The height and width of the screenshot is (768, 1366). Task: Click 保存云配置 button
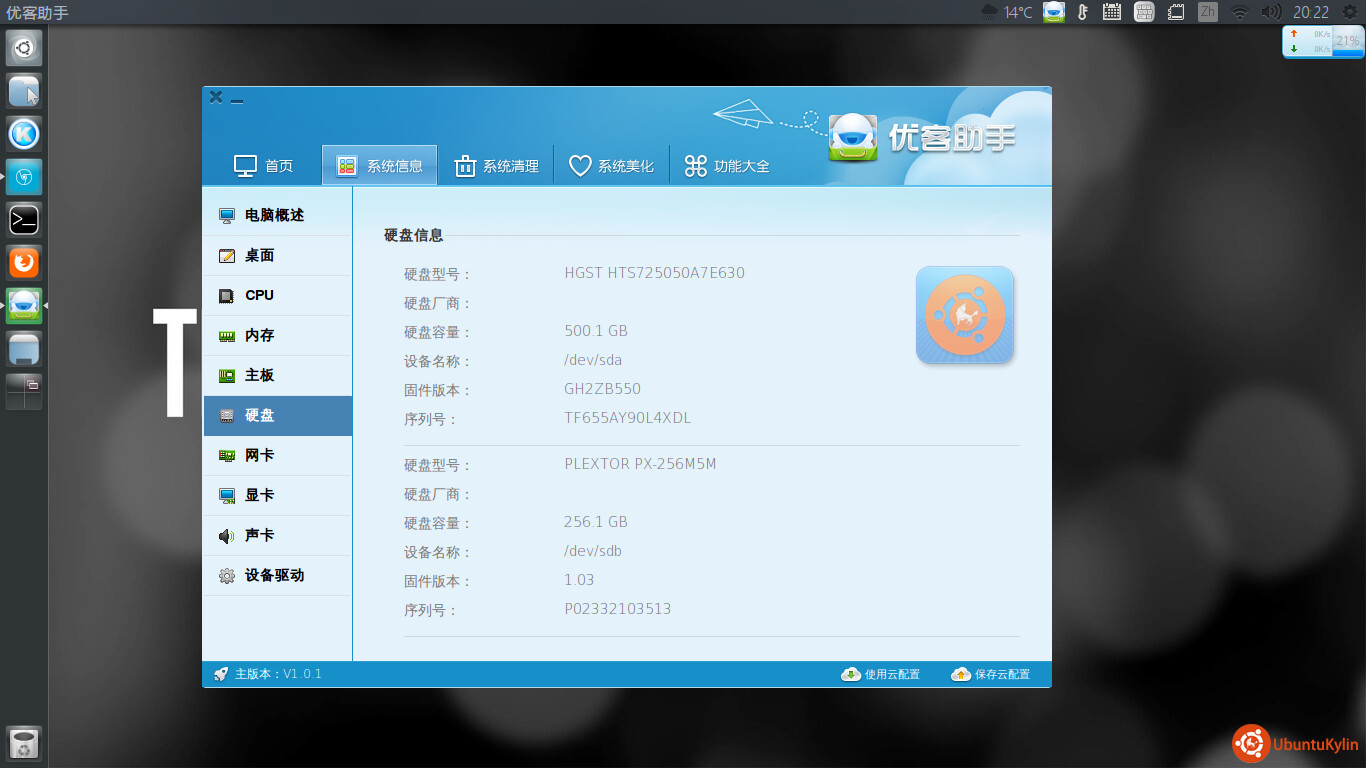pos(991,674)
